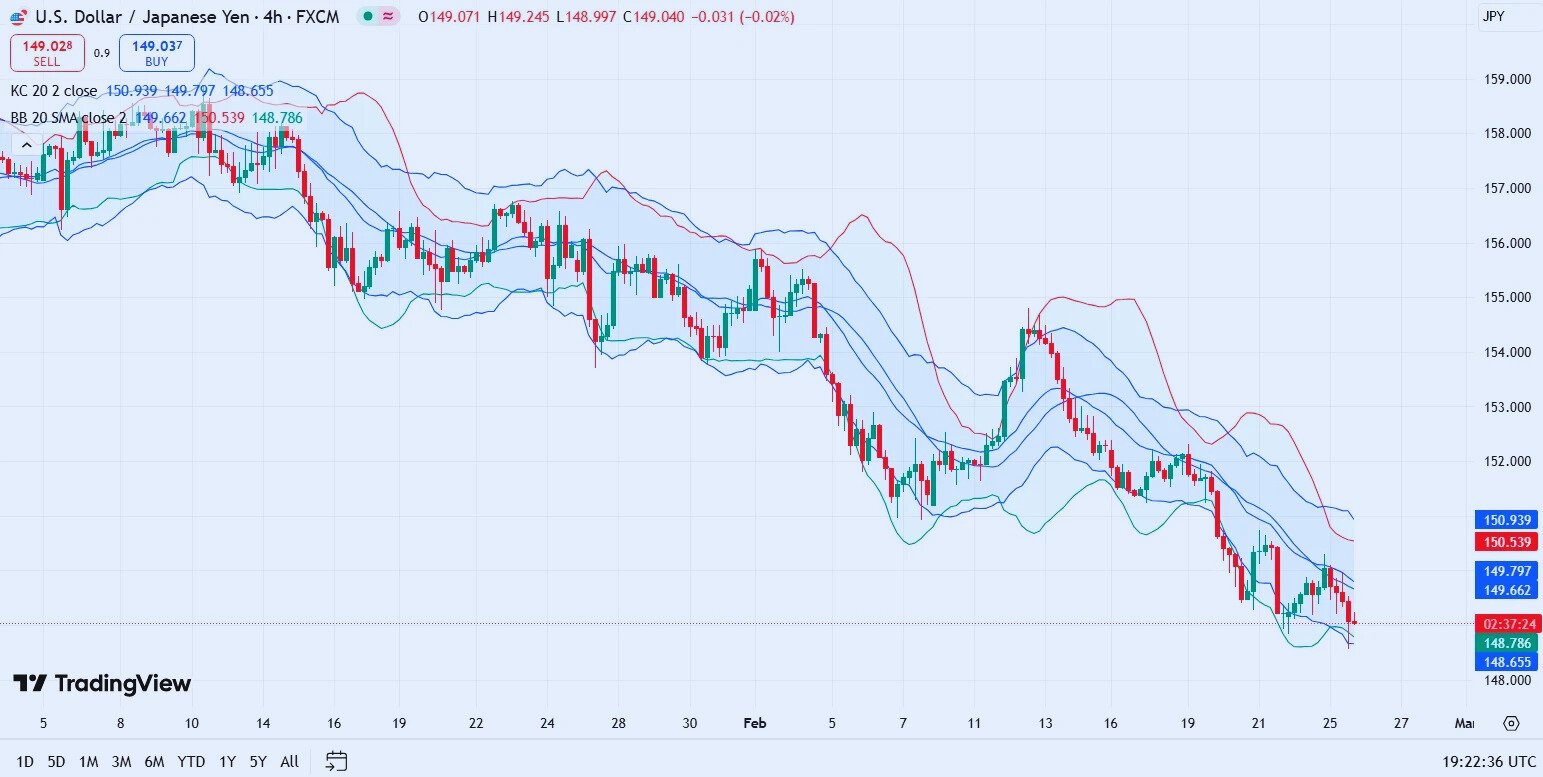This screenshot has height=777, width=1543.
Task: Collapse the legend with the chevron arrow
Action: [26, 143]
